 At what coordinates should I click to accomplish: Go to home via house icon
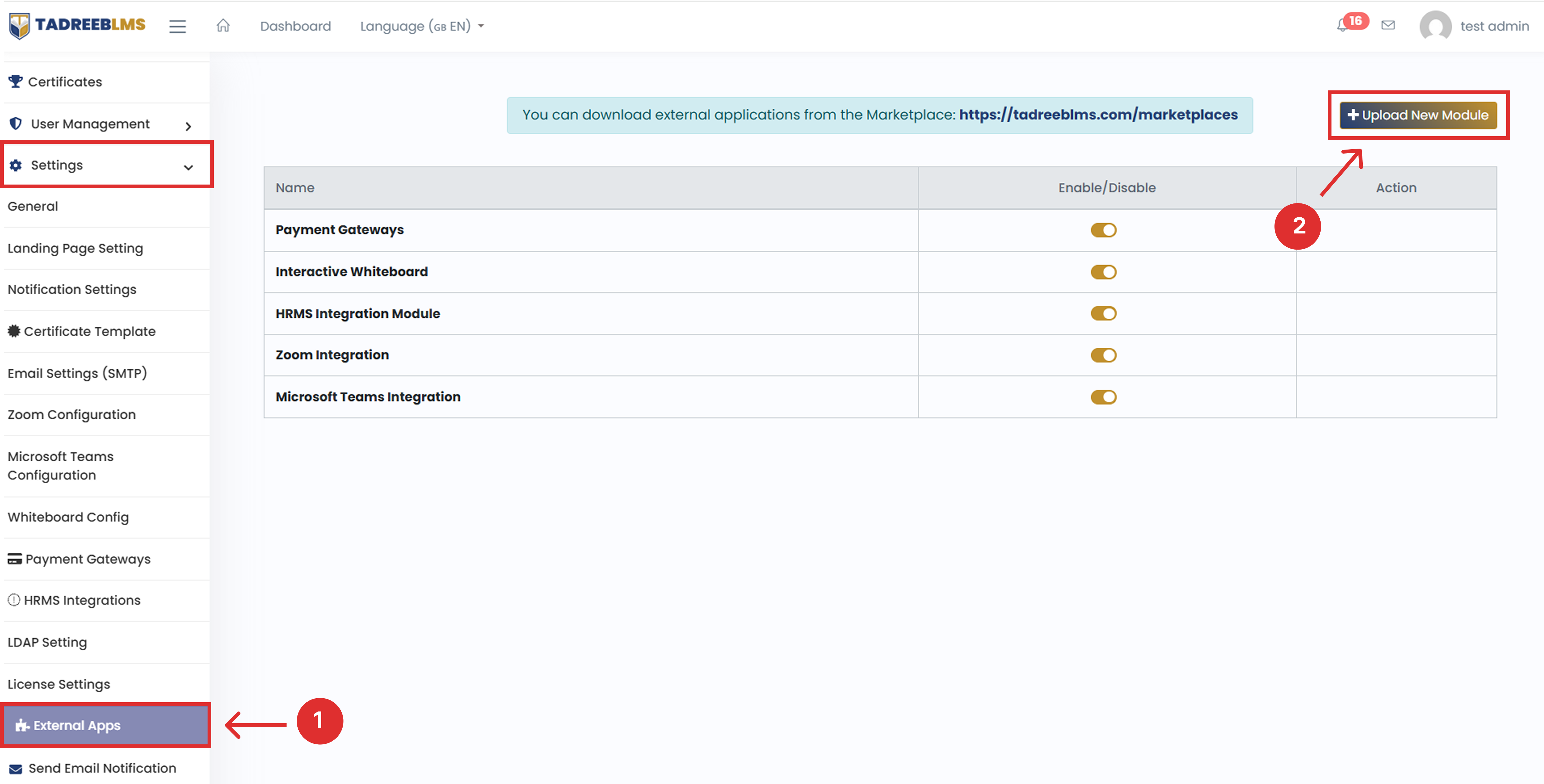click(223, 26)
